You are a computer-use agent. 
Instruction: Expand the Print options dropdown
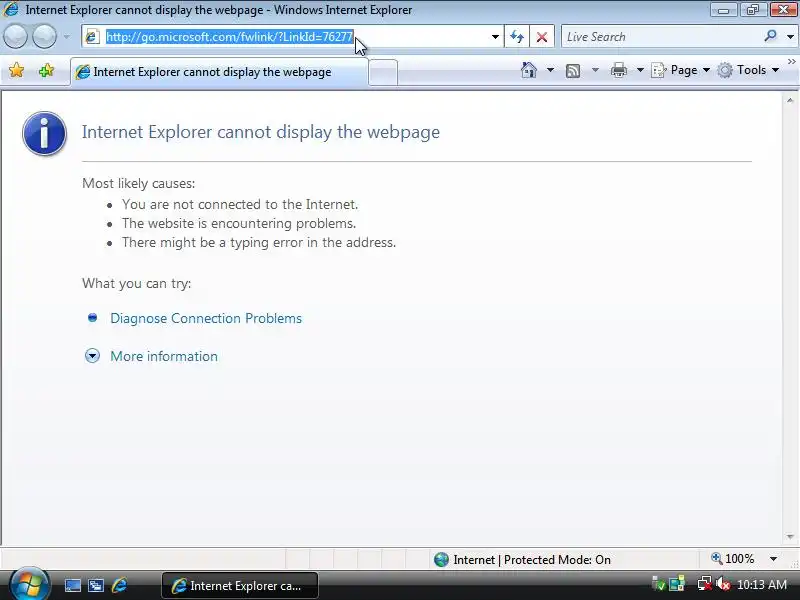pyautogui.click(x=640, y=70)
